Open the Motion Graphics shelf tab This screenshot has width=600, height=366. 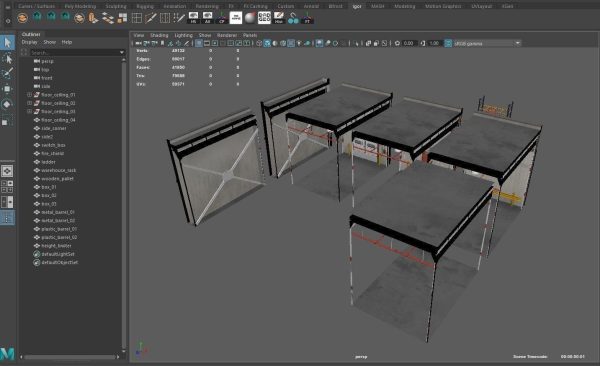(x=443, y=6)
